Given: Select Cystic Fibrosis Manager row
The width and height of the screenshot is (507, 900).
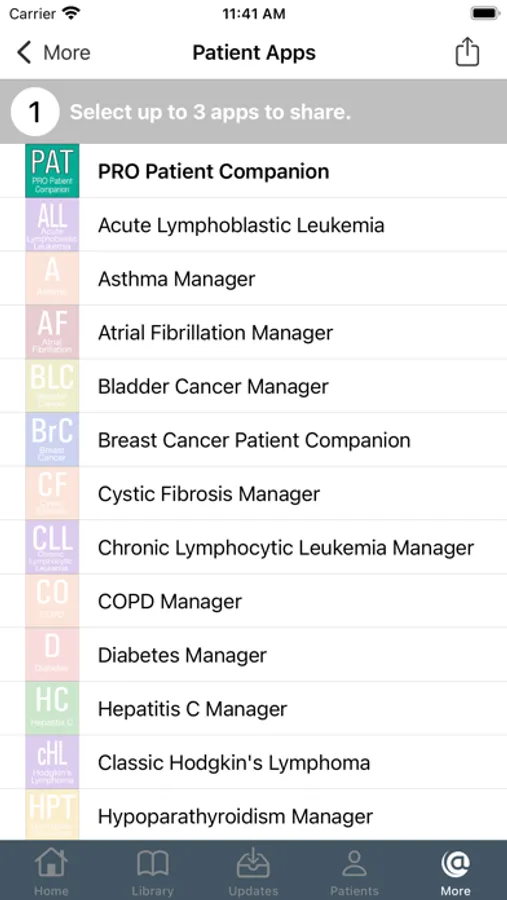Looking at the screenshot, I should coord(253,494).
